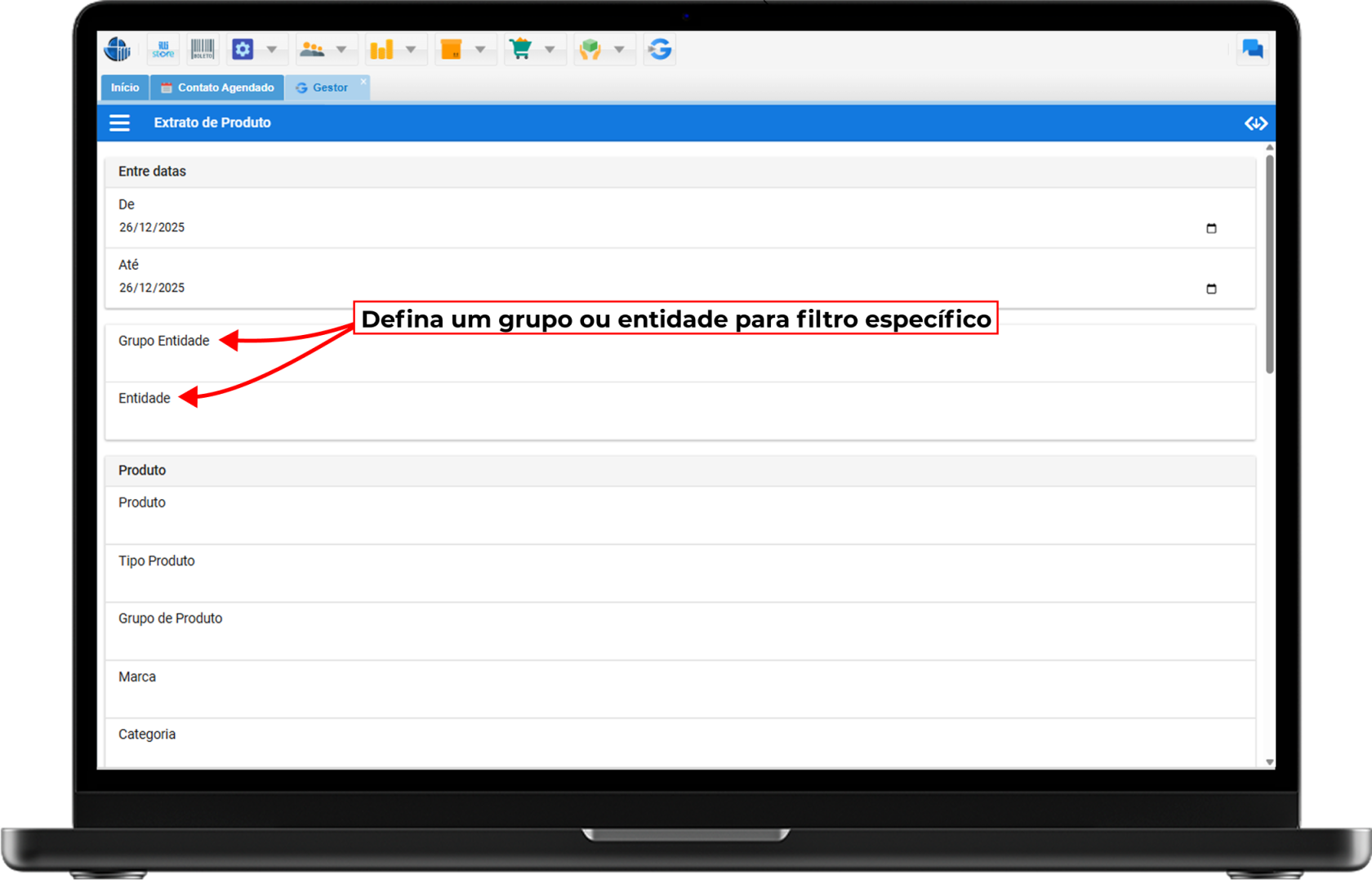This screenshot has width=1372, height=880.
Task: Switch to the Início tab
Action: pos(125,87)
